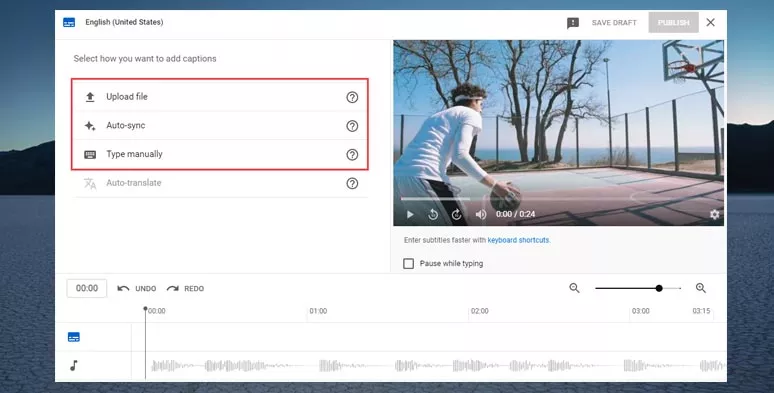Open help for Type manually
Viewport: 774px width, 393px height.
[352, 155]
